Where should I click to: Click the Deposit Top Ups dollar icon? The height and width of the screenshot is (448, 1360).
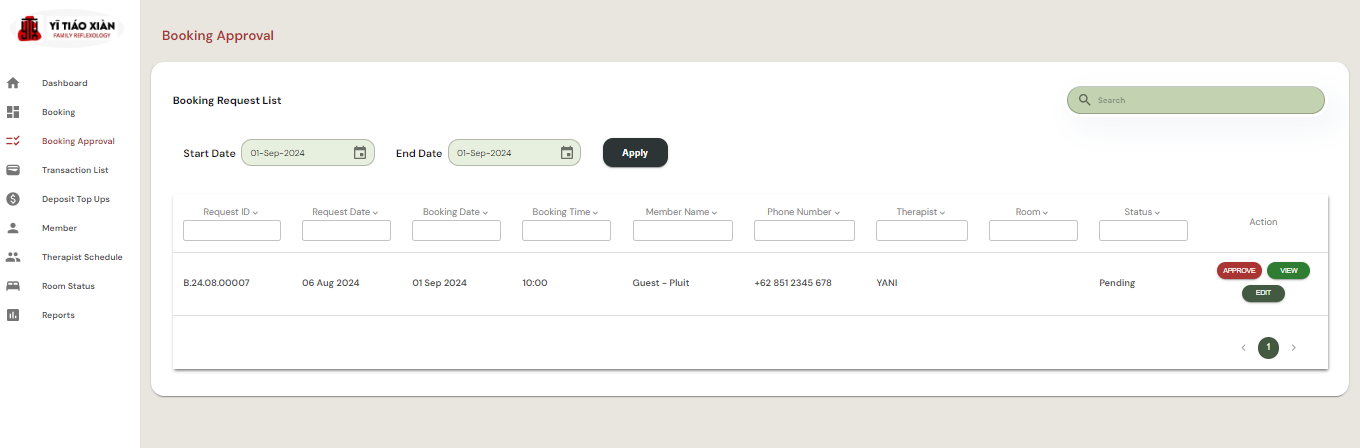13,199
